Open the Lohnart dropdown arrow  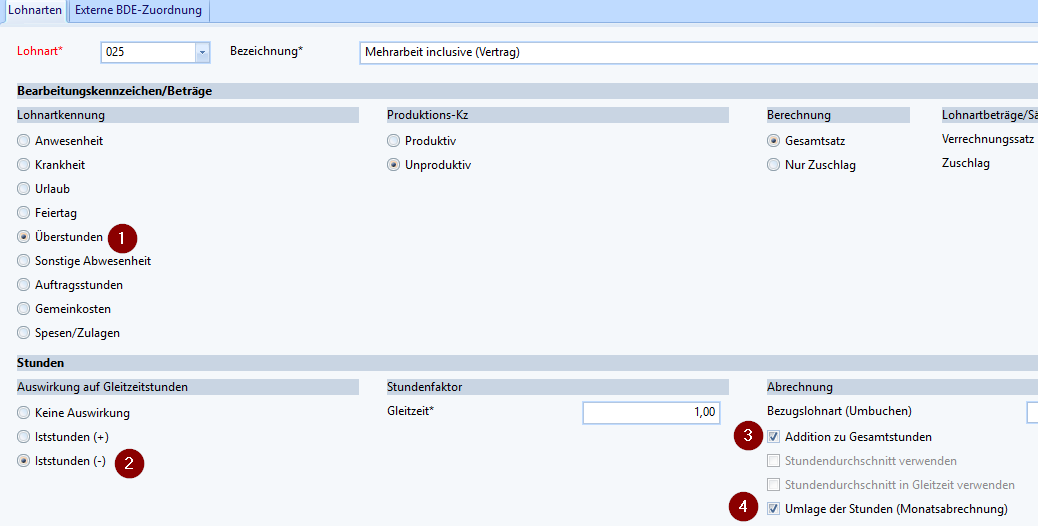(x=202, y=52)
